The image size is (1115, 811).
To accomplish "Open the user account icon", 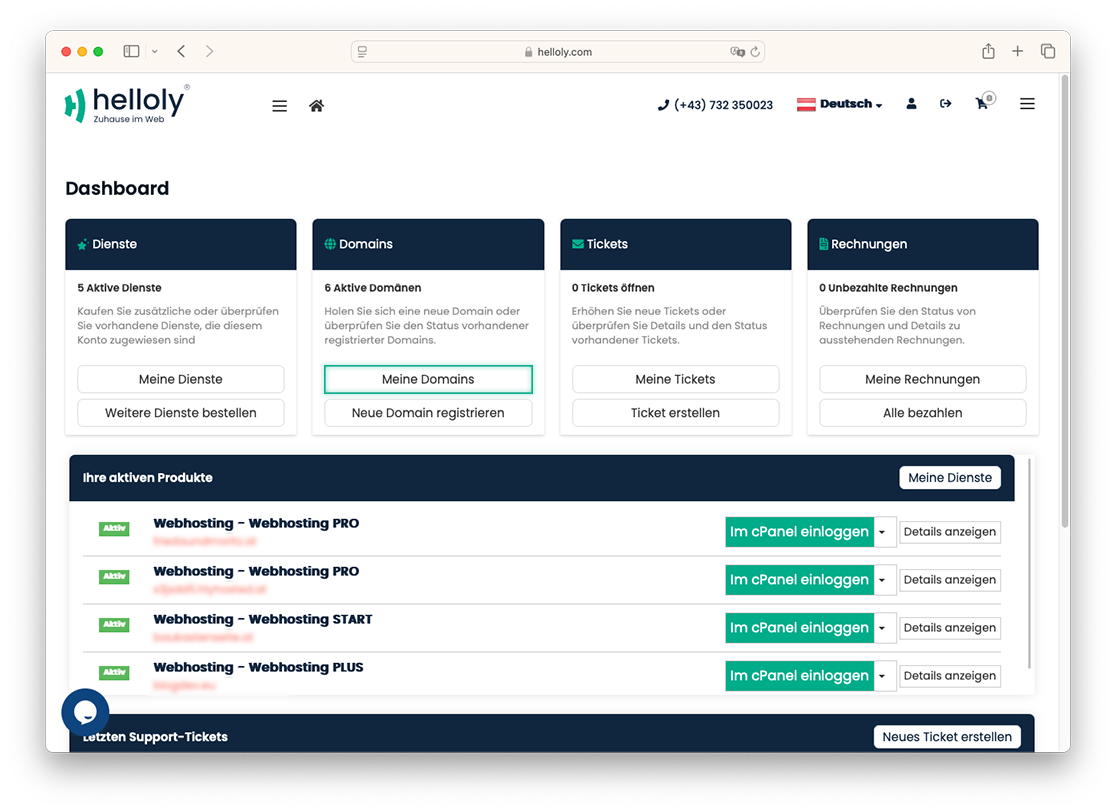I will tap(911, 104).
